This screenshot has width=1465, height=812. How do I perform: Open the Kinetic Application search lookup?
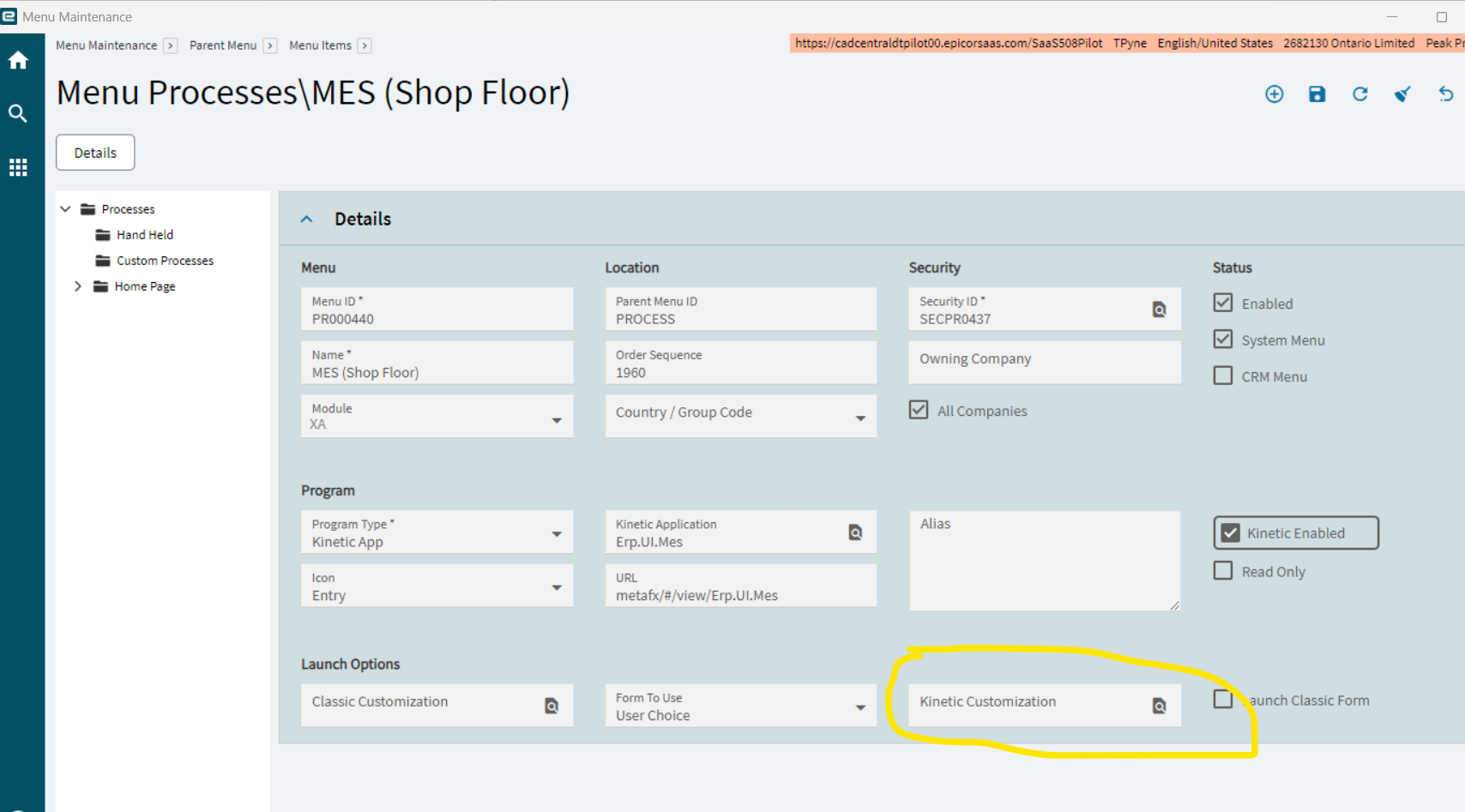[x=855, y=532]
